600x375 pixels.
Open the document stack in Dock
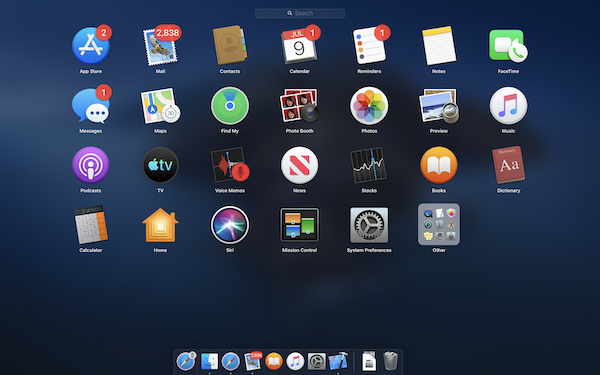(369, 361)
